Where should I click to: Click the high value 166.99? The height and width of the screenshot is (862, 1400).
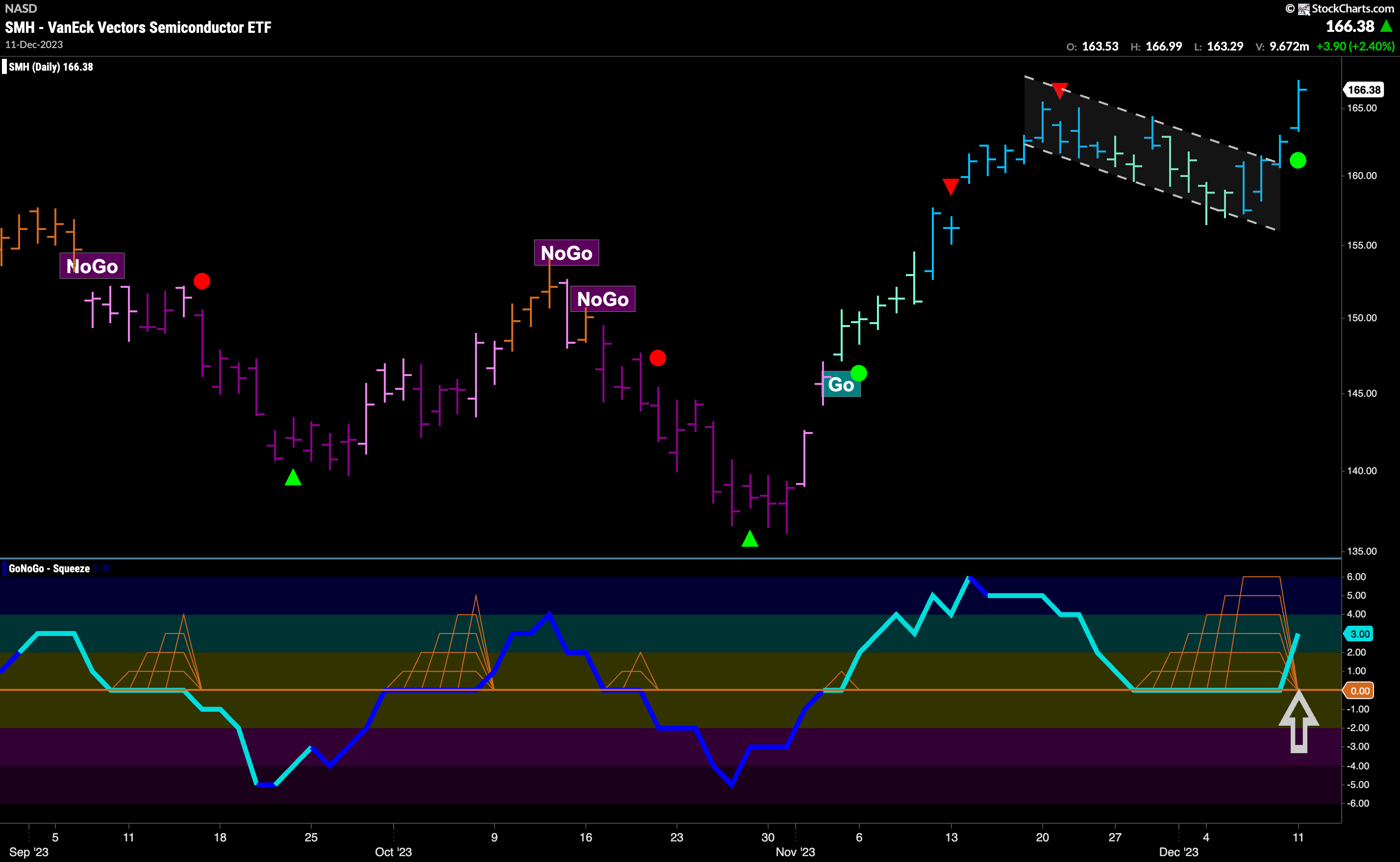coord(1164,46)
